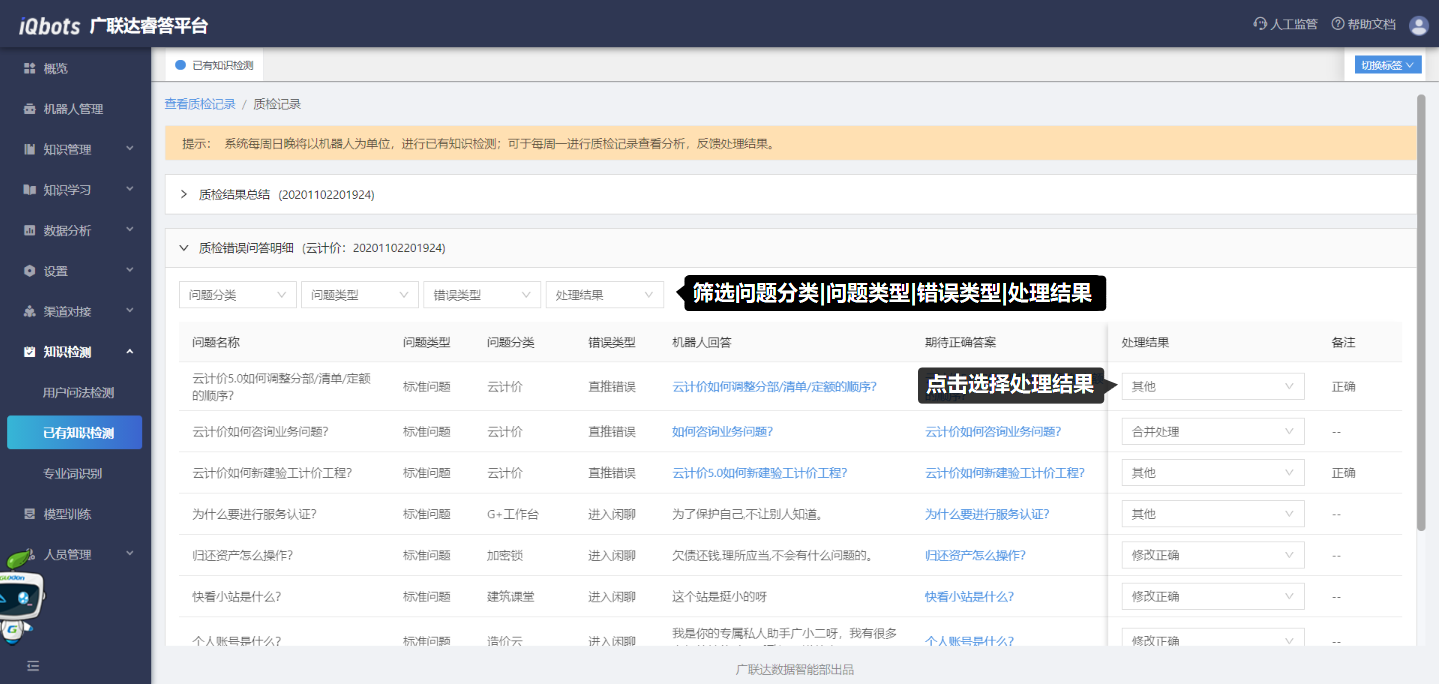Click the vertical page scrollbar
Viewport: 1440px width, 684px height.
click(x=1421, y=310)
